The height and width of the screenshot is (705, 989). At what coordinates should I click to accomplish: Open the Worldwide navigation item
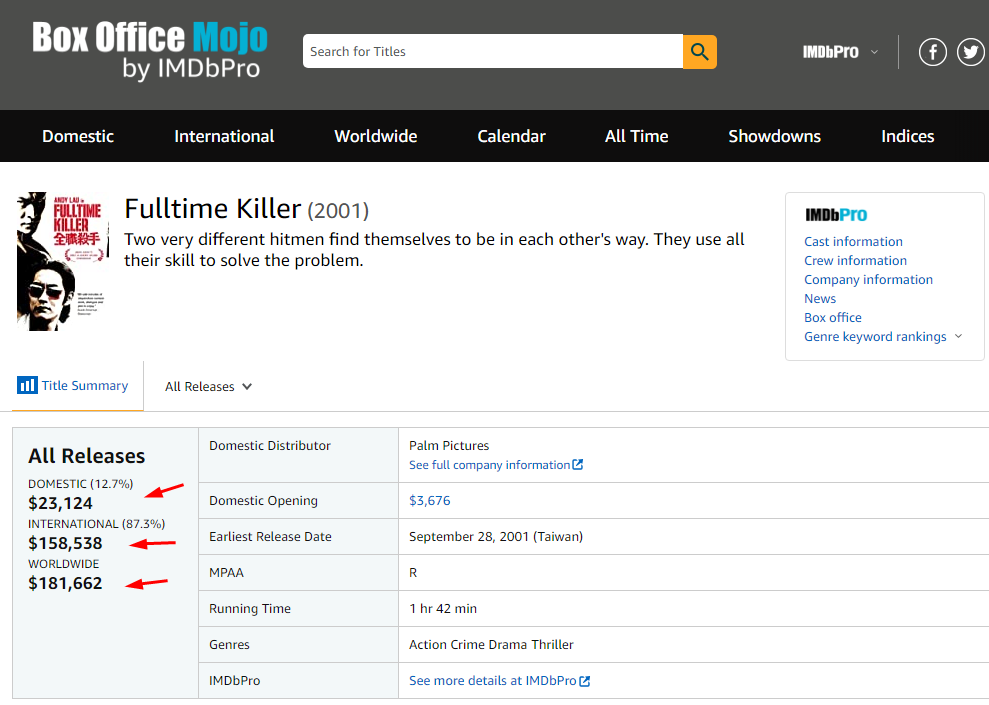click(376, 137)
